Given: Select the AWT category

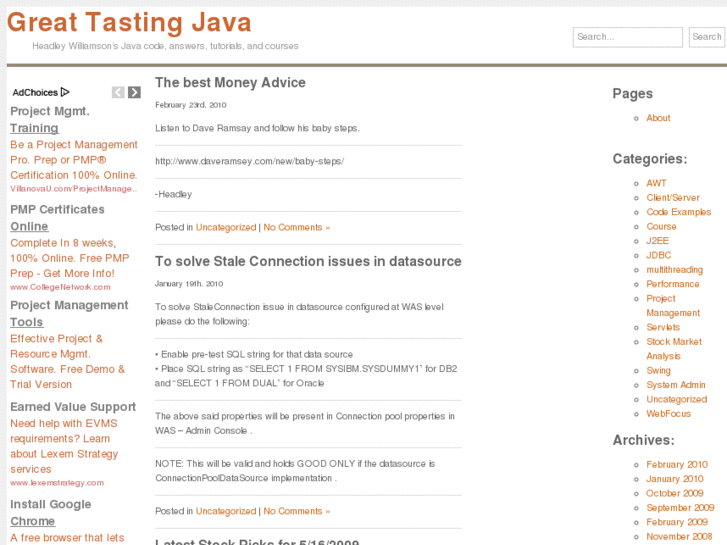Looking at the screenshot, I should (x=656, y=183).
